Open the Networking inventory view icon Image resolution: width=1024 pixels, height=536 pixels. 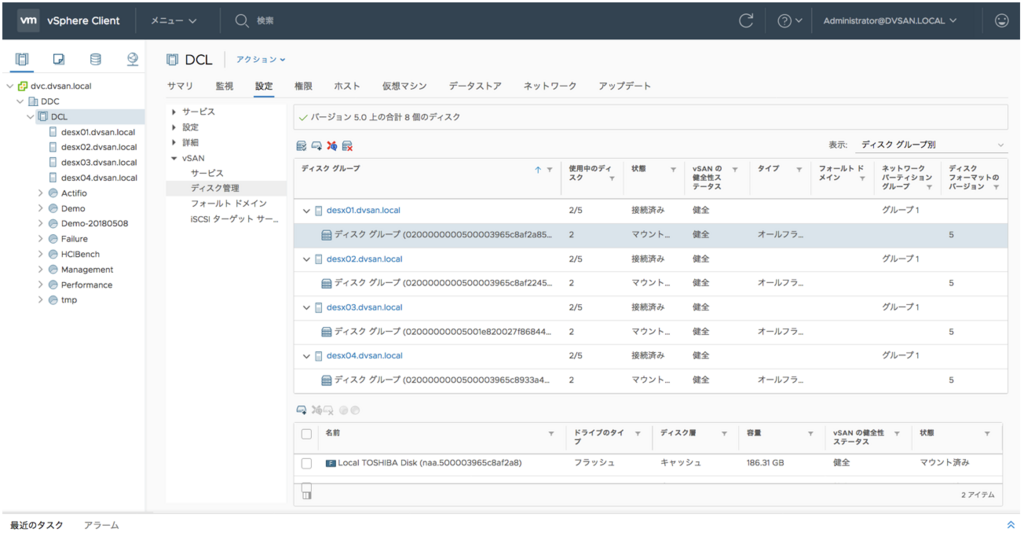[x=133, y=59]
